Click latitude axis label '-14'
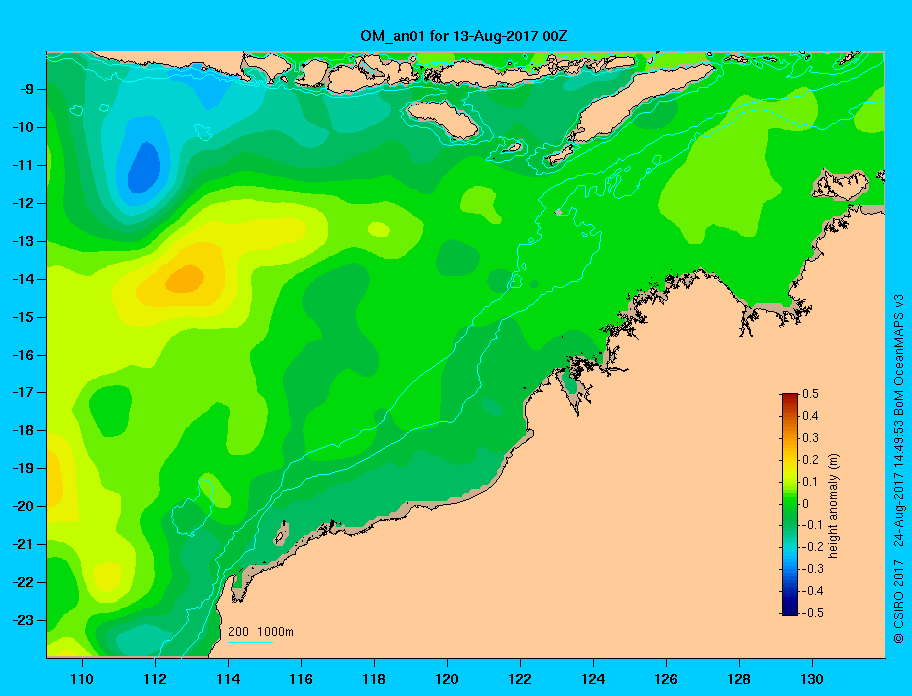 [x=22, y=279]
